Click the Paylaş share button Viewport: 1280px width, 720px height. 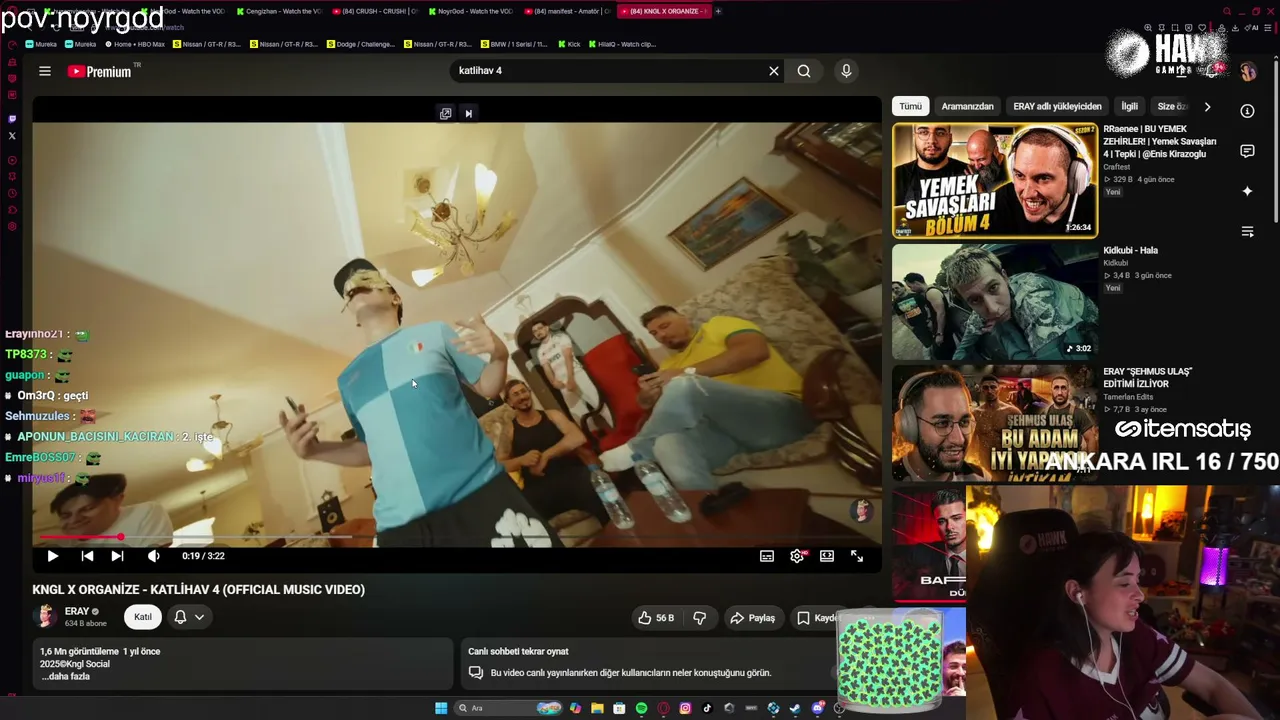click(x=752, y=618)
